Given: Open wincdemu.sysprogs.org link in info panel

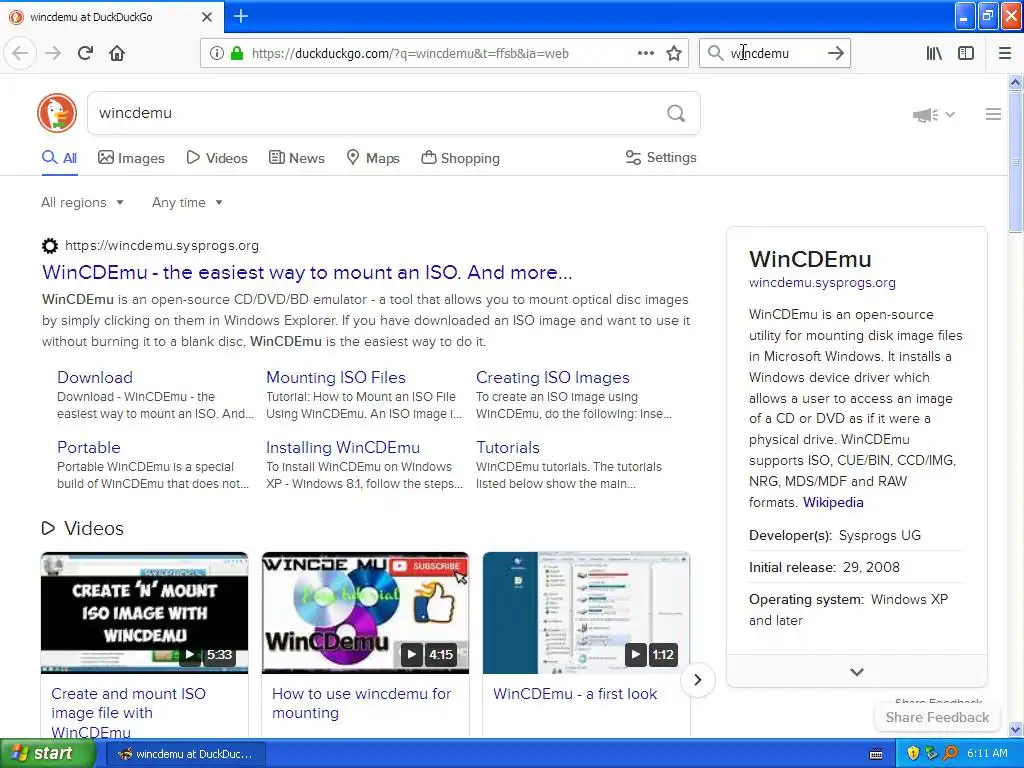Looking at the screenshot, I should pyautogui.click(x=822, y=283).
